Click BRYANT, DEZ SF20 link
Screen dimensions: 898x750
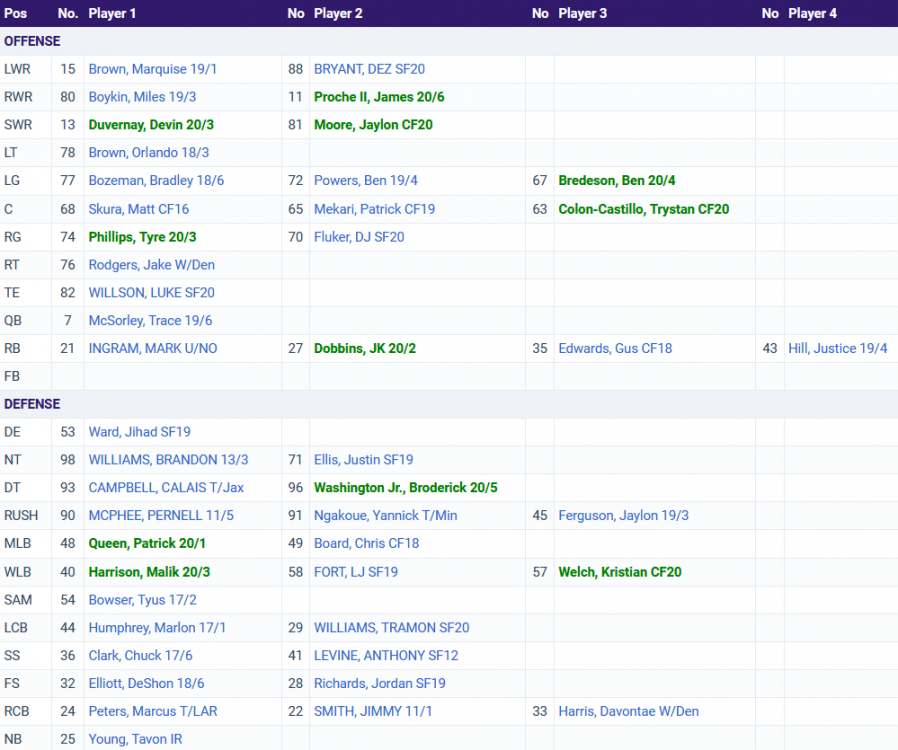point(369,69)
